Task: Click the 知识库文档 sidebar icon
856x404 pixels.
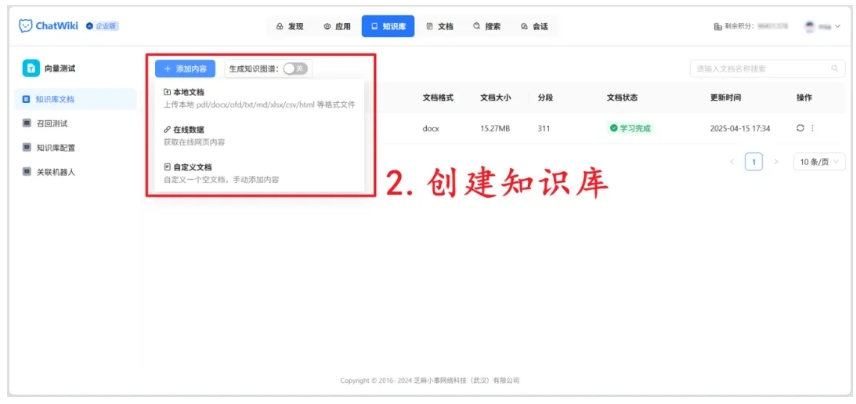Action: click(x=26, y=99)
